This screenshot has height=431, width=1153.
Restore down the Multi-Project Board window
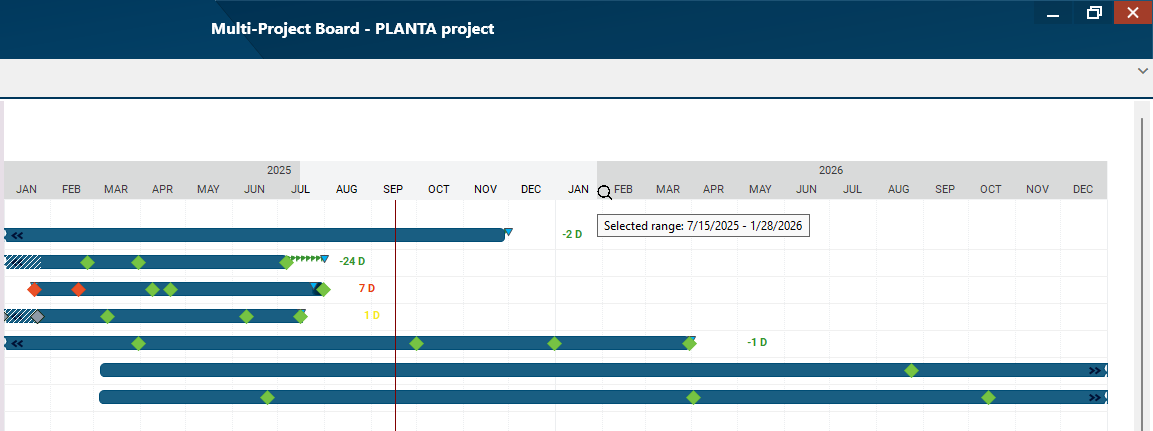tap(1094, 13)
